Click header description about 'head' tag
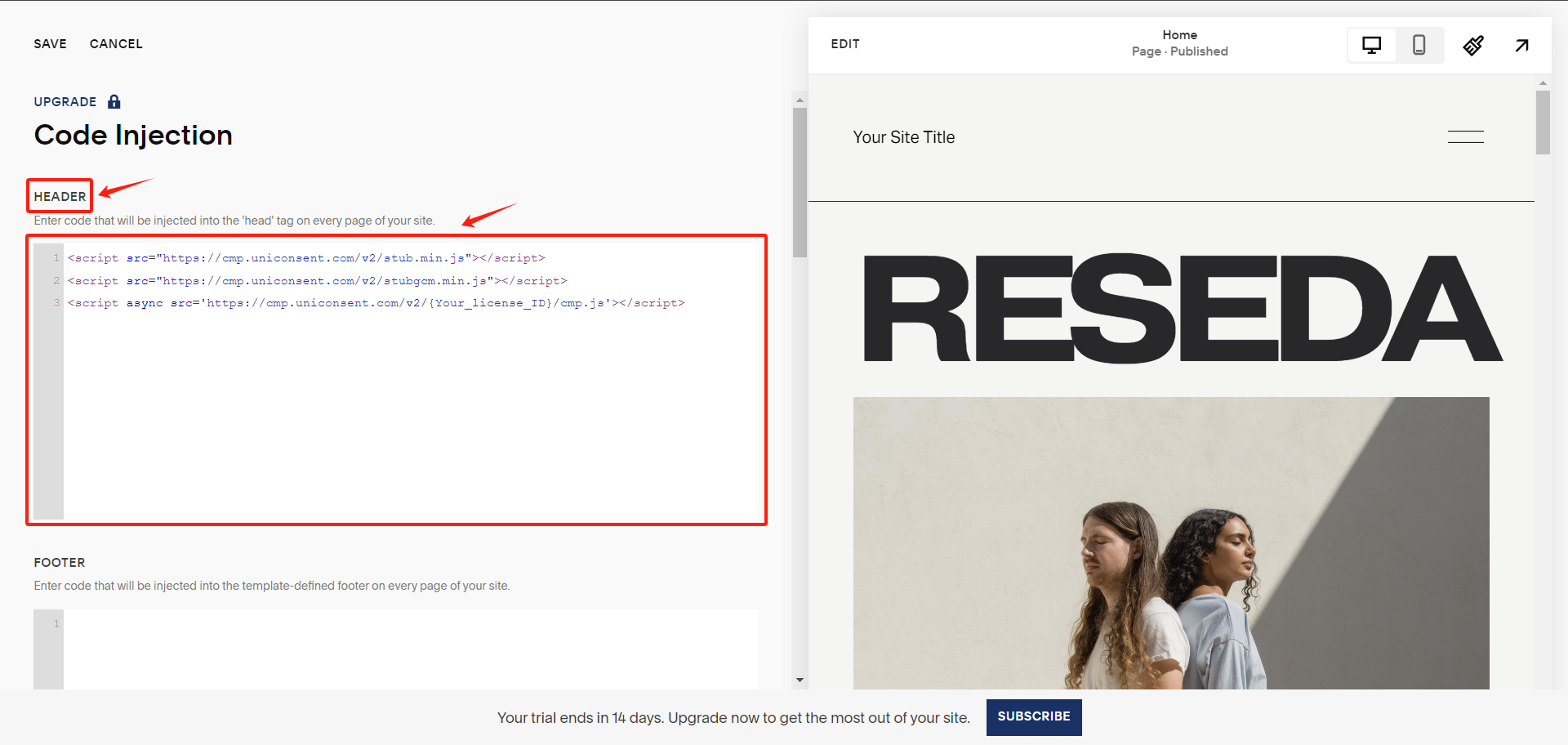The height and width of the screenshot is (745, 1568). point(234,221)
